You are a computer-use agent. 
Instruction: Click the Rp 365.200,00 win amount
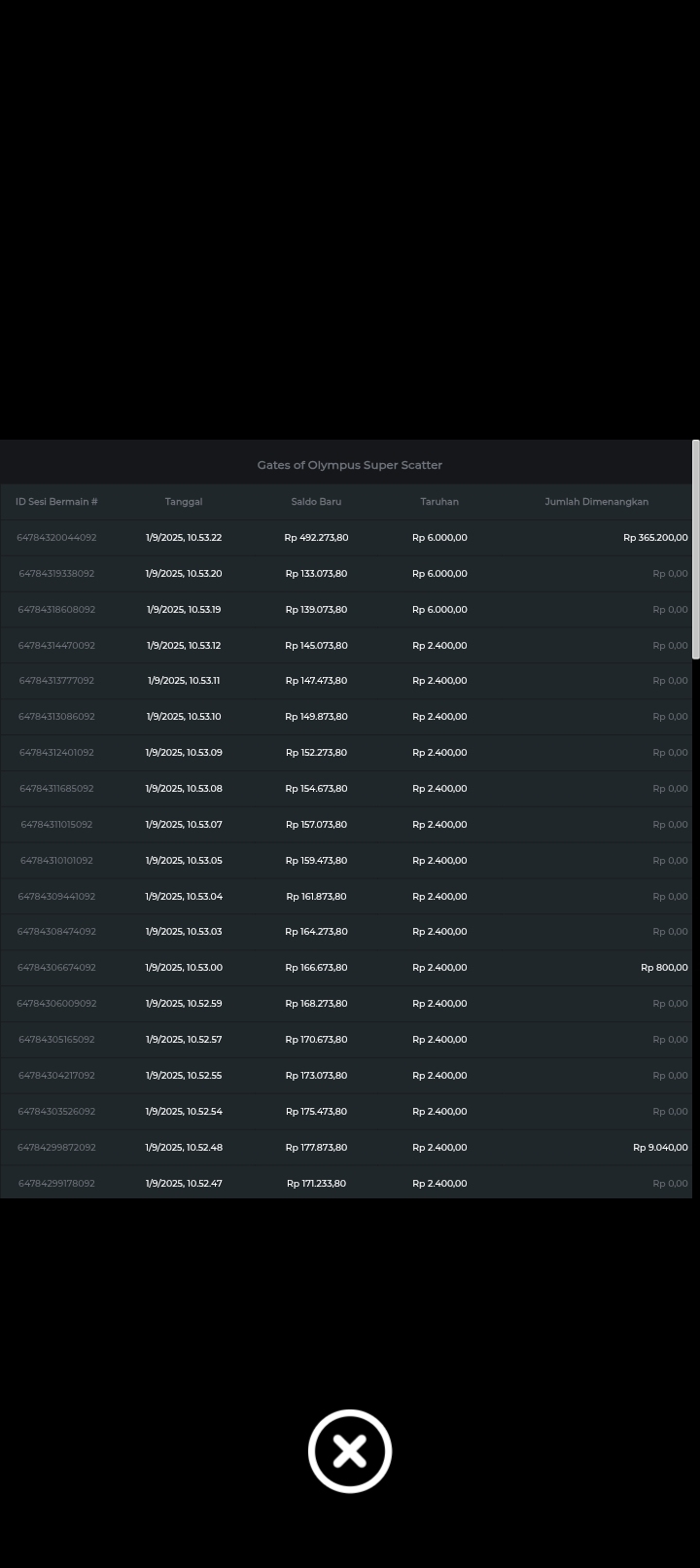655,538
